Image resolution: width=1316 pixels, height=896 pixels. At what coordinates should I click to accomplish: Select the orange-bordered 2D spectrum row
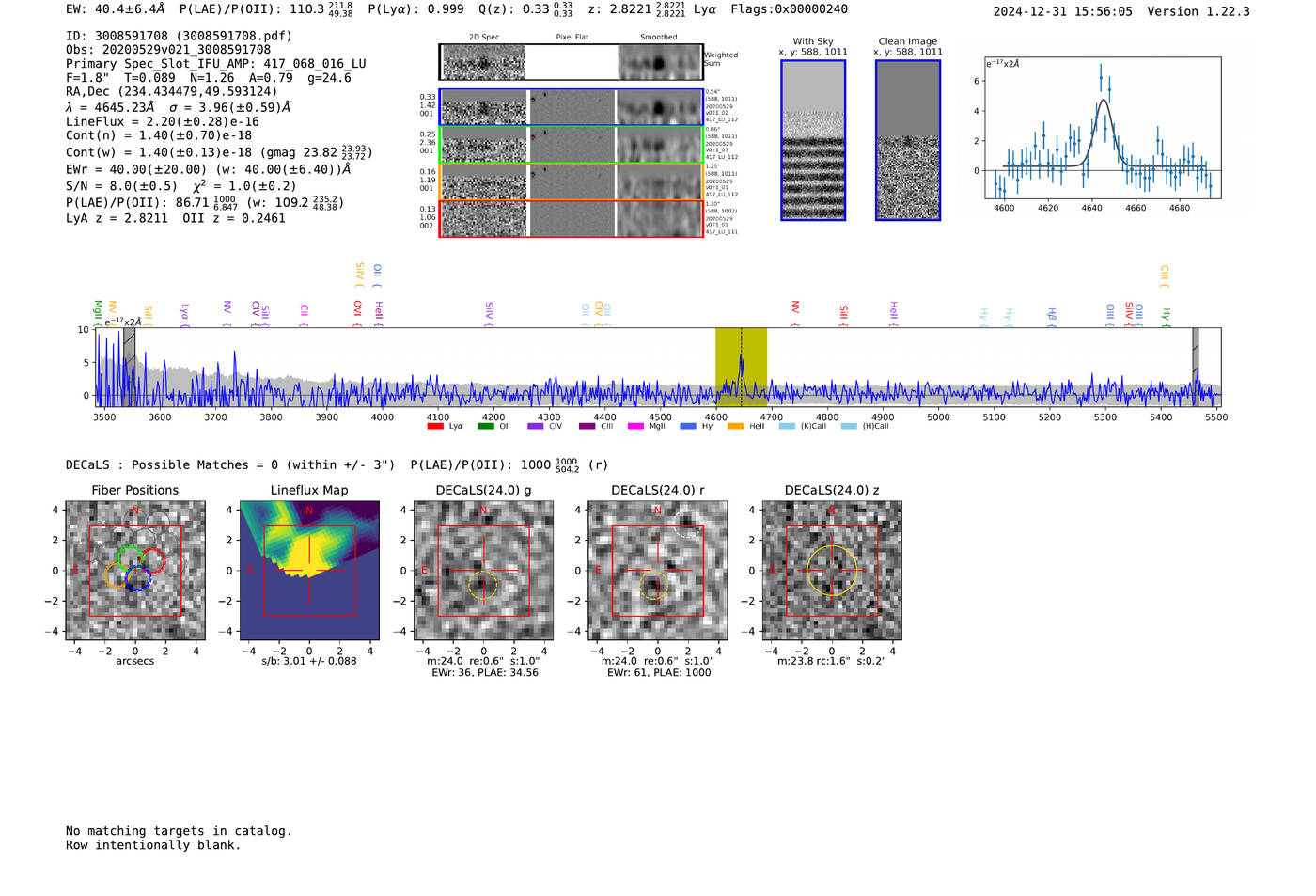tap(571, 181)
